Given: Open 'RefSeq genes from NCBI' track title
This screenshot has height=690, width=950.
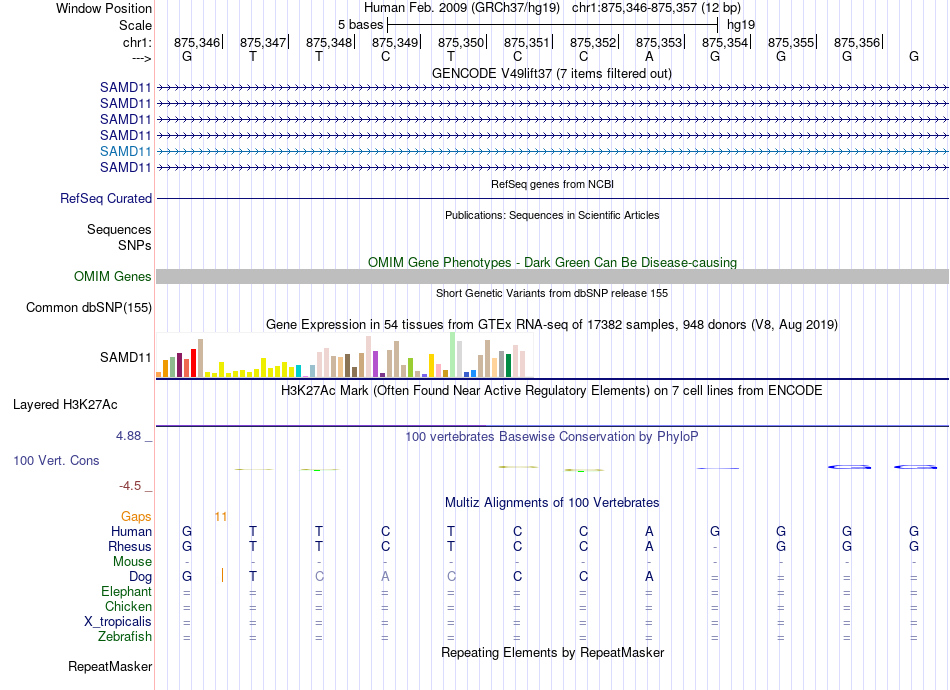Looking at the screenshot, I should coord(552,184).
